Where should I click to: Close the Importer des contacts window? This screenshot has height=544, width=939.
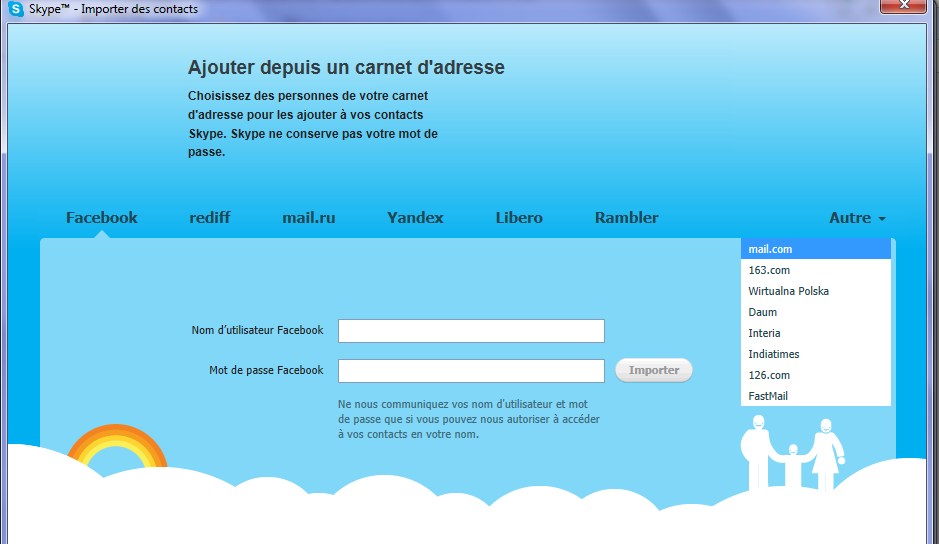point(904,5)
